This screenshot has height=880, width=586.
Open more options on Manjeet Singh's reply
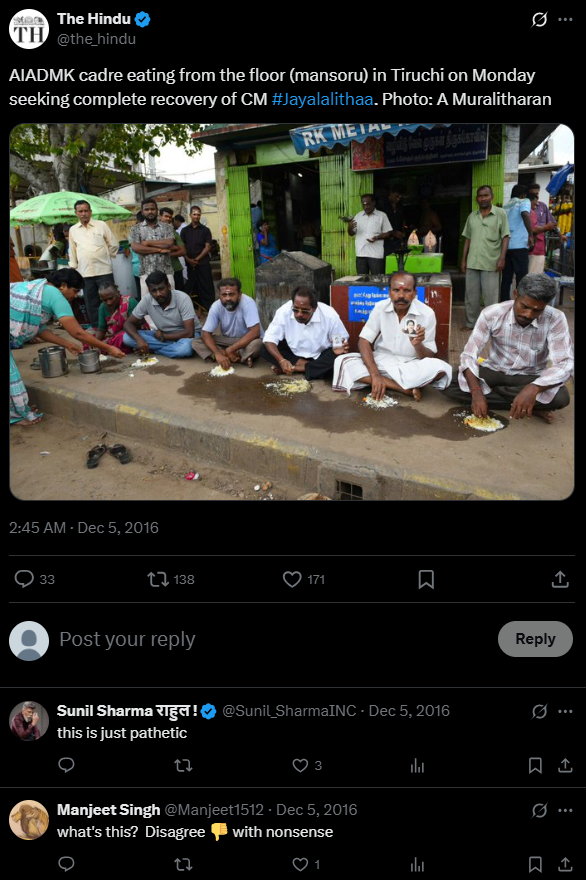click(x=565, y=810)
